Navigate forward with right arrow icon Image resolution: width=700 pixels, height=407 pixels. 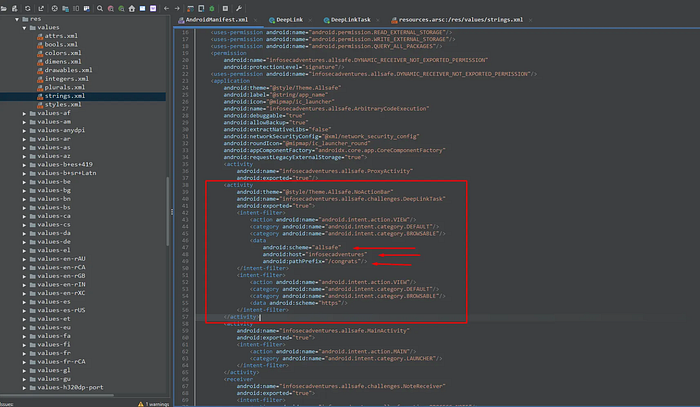pyautogui.click(x=177, y=8)
